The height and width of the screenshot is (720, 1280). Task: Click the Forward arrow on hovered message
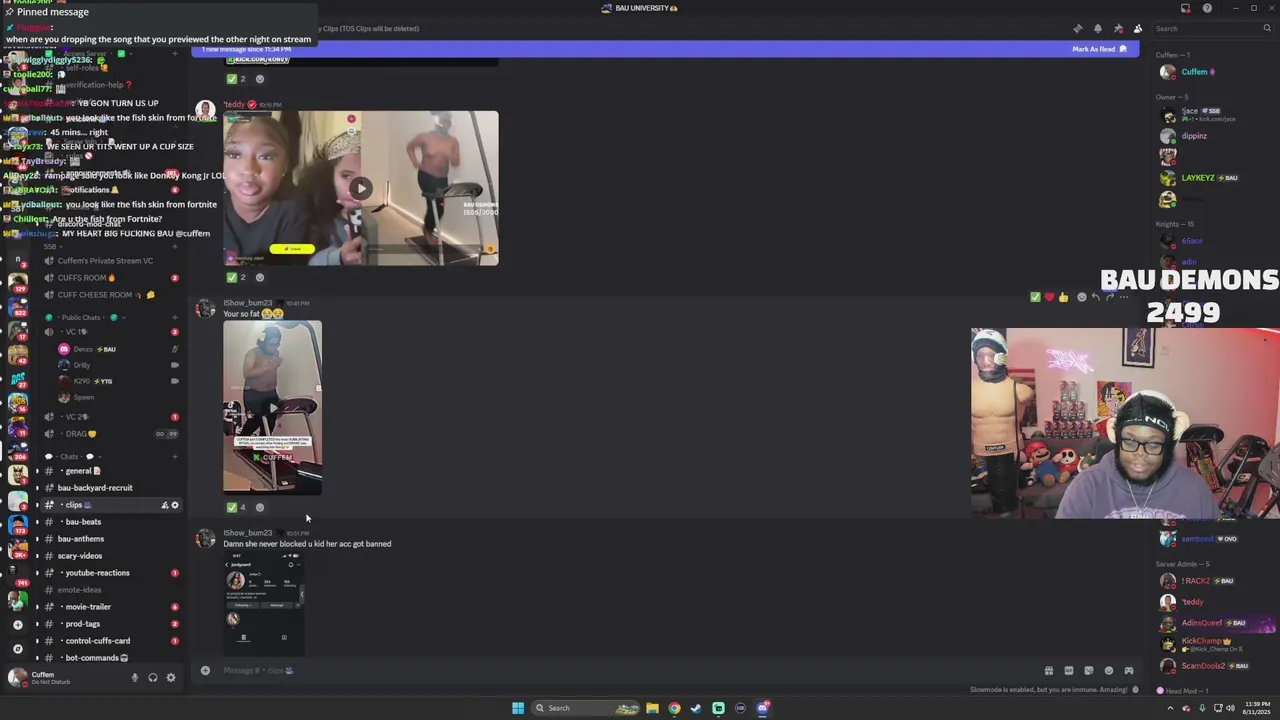pos(1110,297)
